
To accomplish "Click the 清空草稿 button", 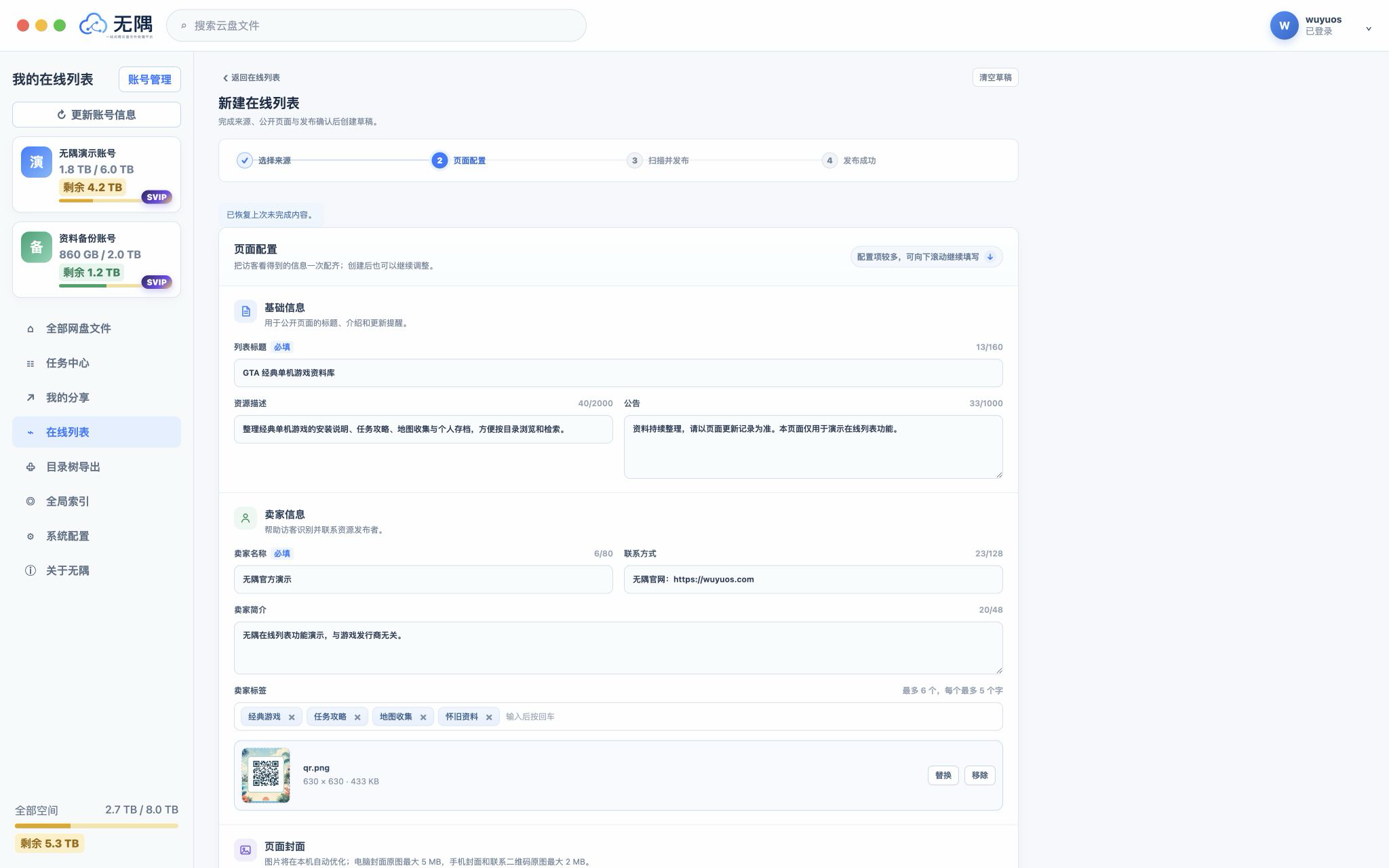I will 995,78.
